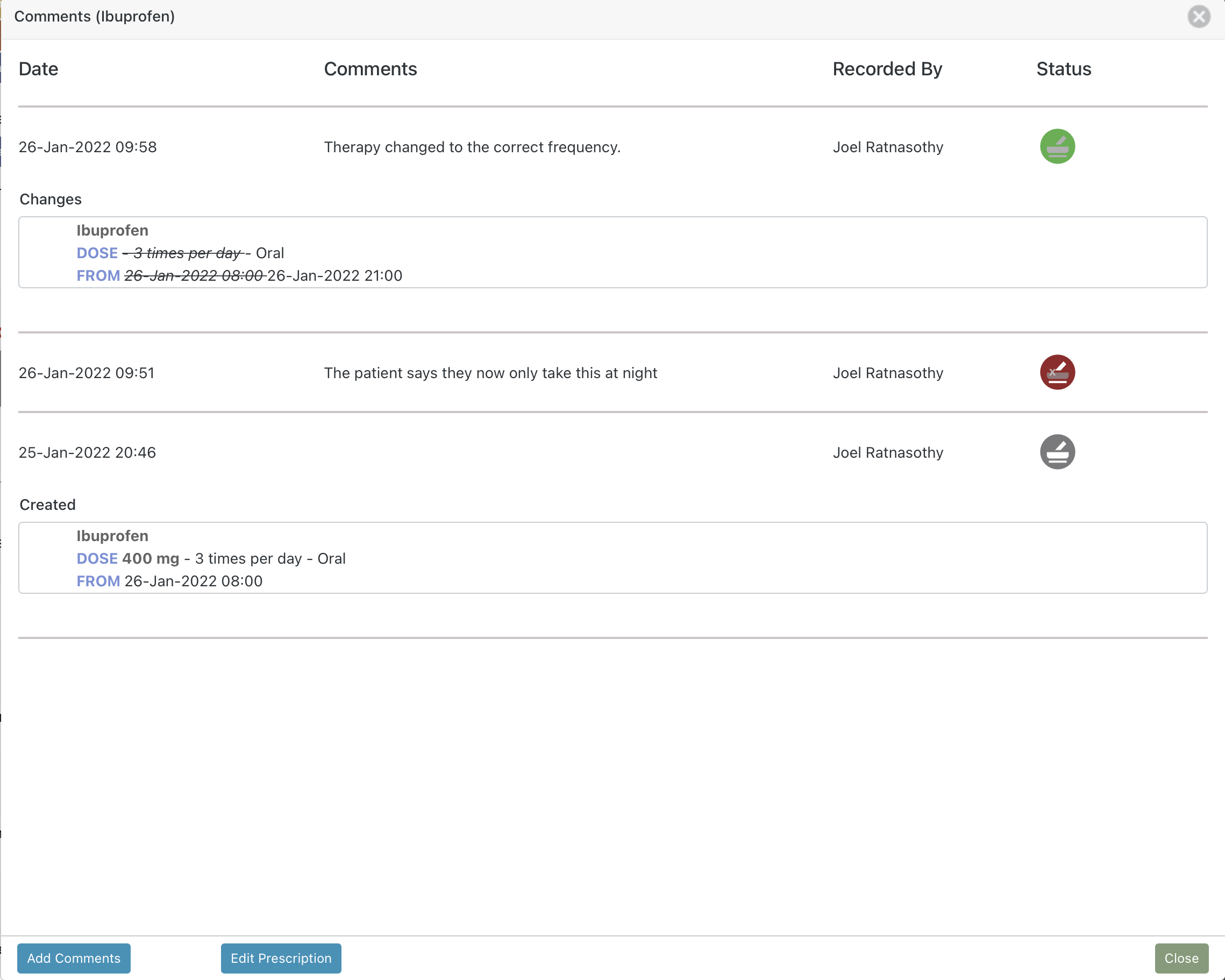This screenshot has width=1225, height=980.
Task: Click the Recorded By column header
Action: (x=887, y=69)
